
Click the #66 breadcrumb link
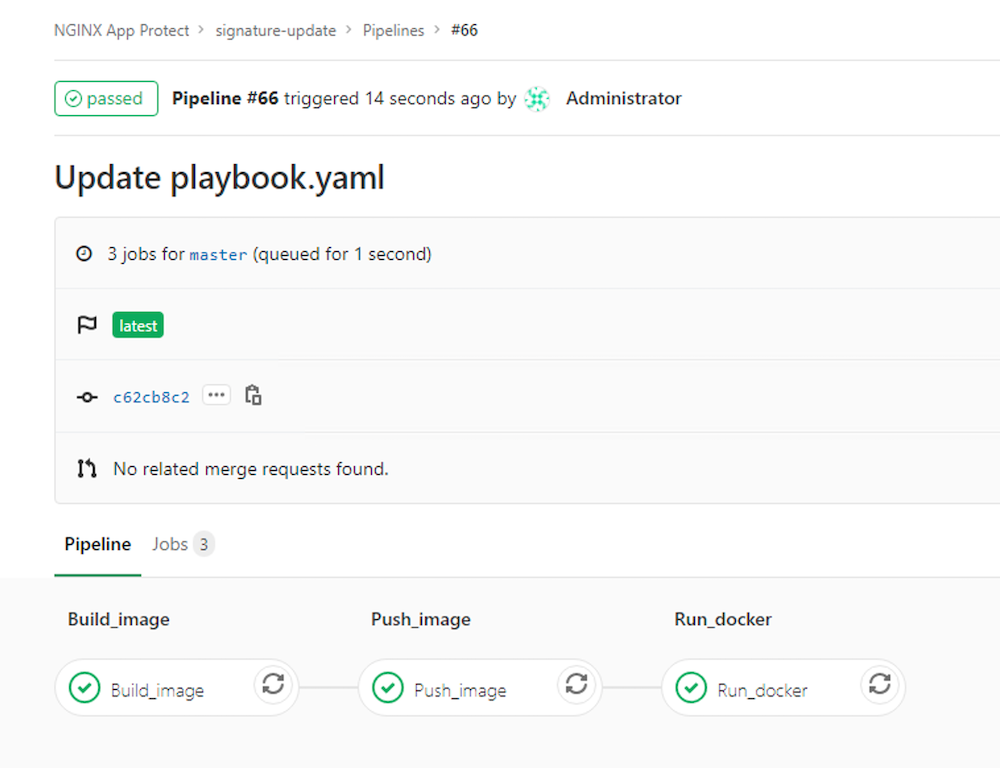(464, 31)
